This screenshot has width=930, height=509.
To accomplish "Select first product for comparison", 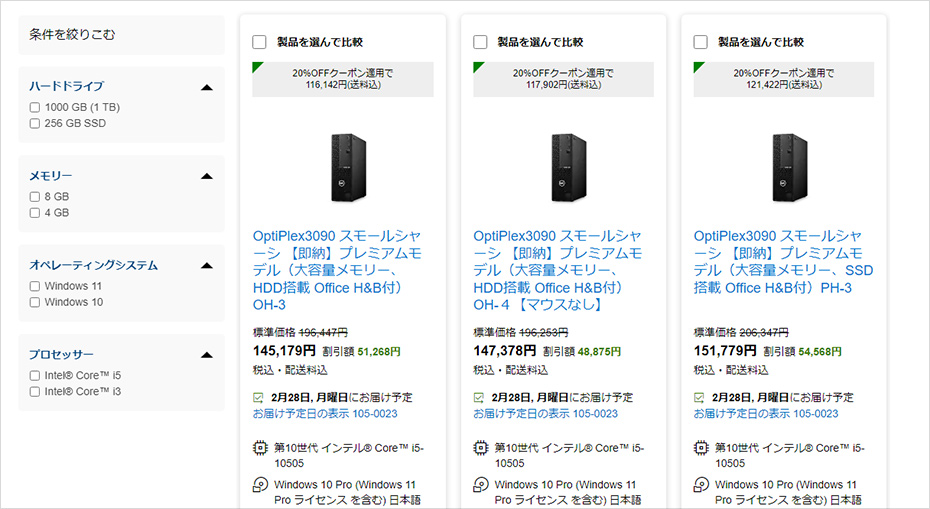I will point(260,42).
